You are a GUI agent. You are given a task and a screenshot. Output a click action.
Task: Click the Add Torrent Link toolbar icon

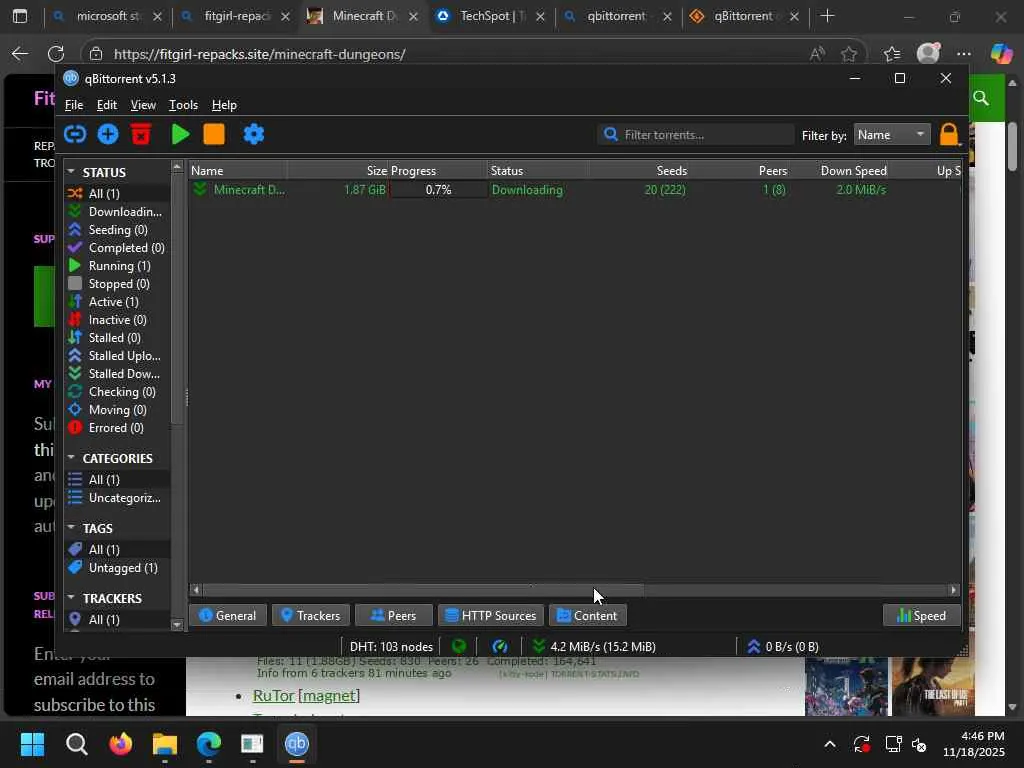pos(75,135)
